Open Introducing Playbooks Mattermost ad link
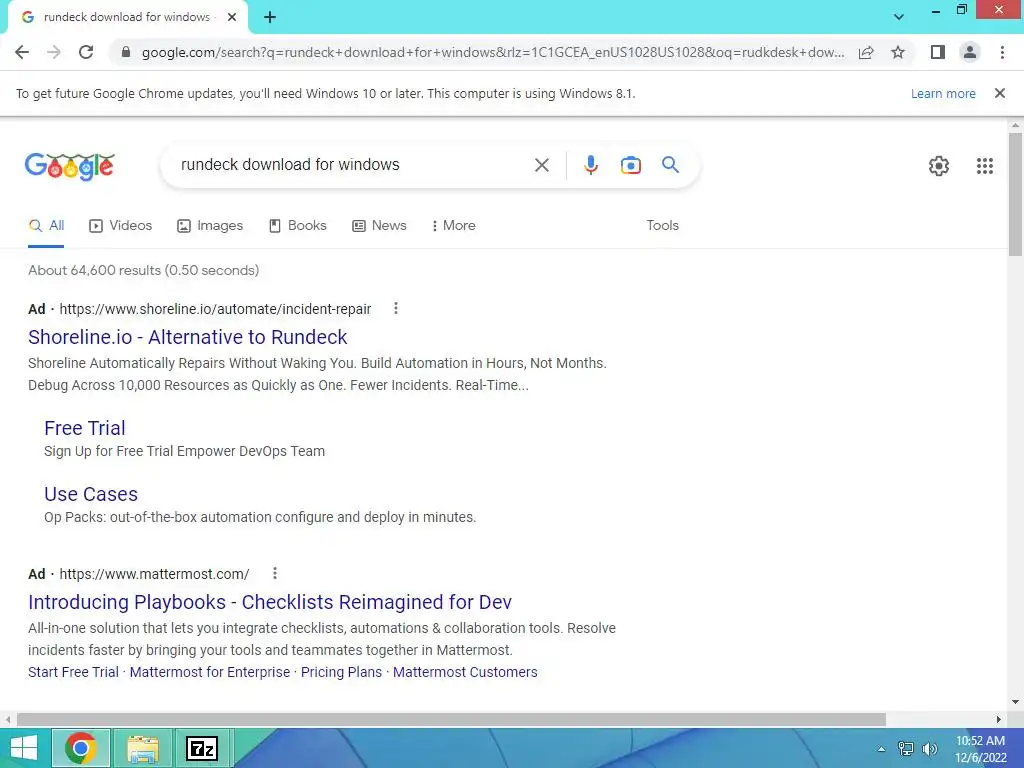The height and width of the screenshot is (768, 1024). click(x=270, y=602)
